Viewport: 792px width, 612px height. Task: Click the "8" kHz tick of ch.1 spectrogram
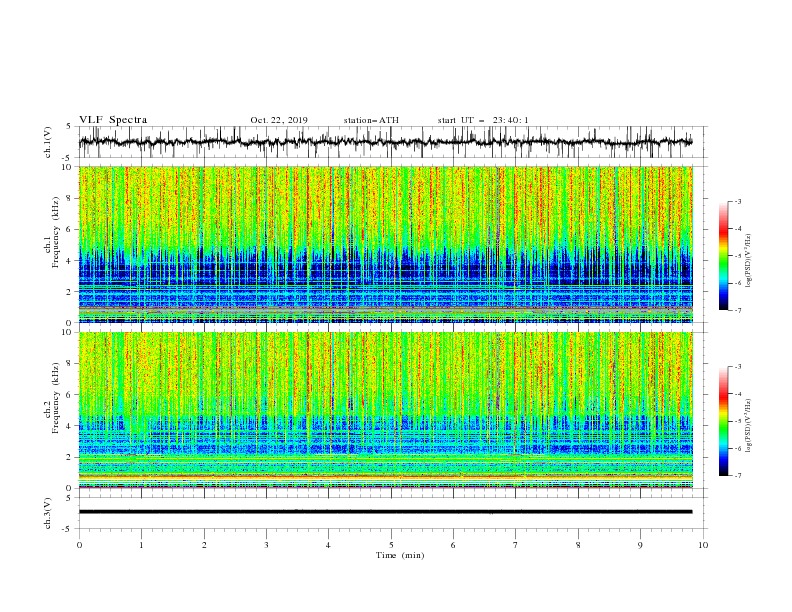click(70, 198)
